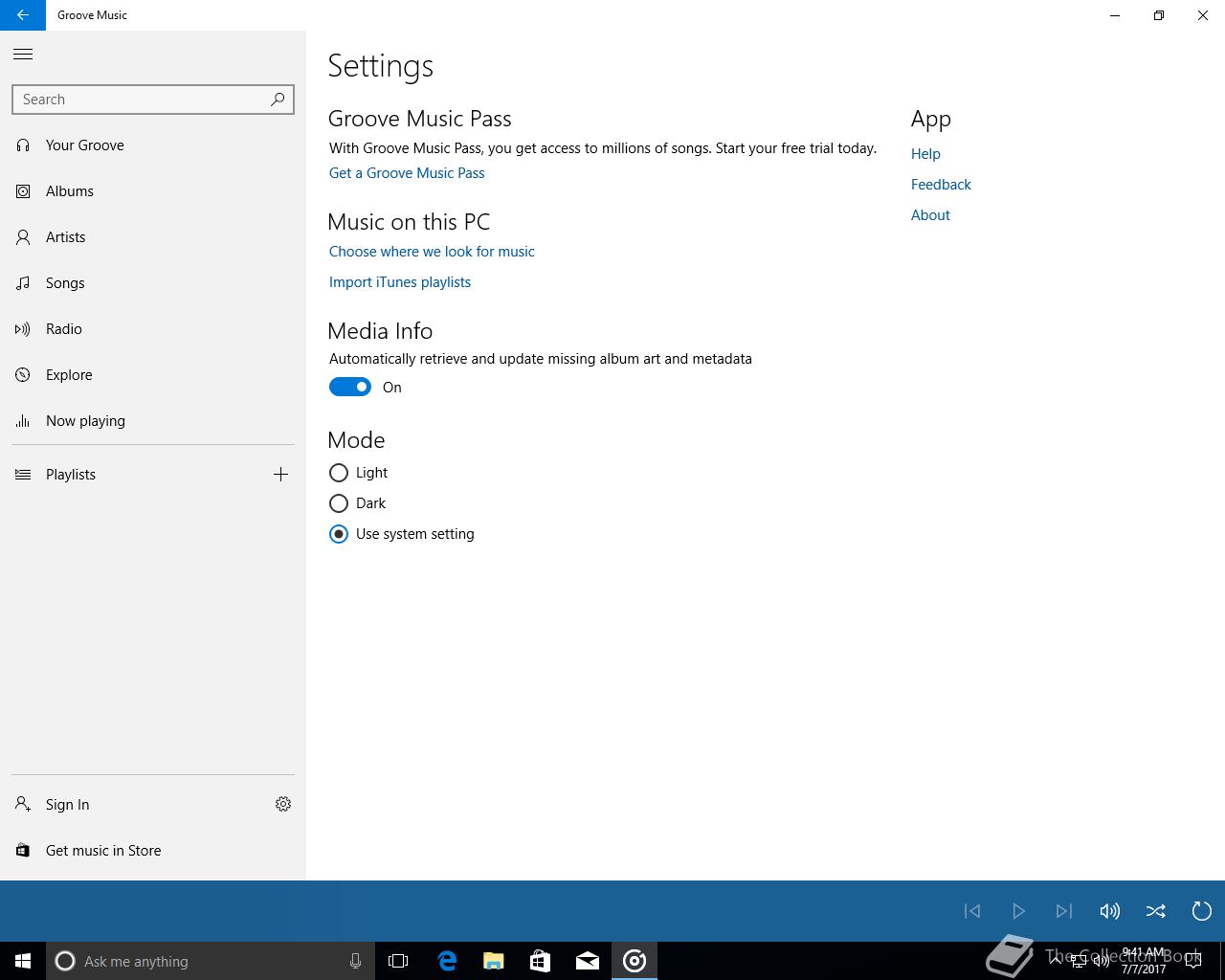
Task: Toggle repeat playback
Action: click(x=1202, y=911)
